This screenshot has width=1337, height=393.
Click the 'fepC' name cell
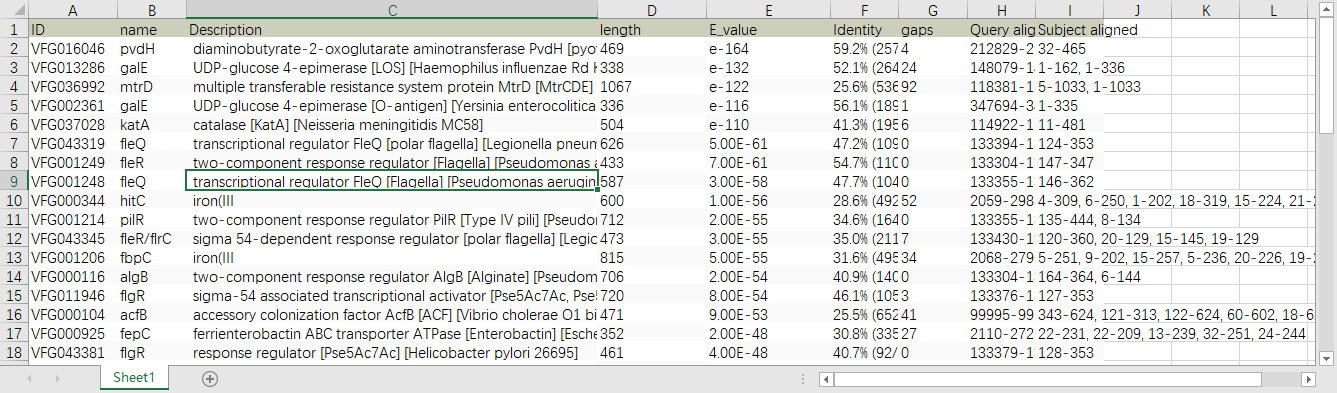pyautogui.click(x=151, y=333)
